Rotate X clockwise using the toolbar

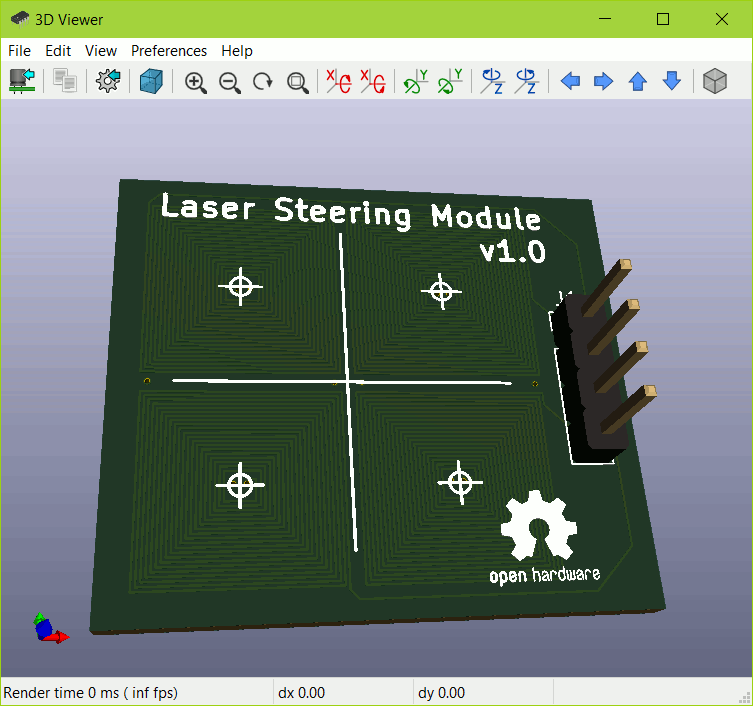point(339,82)
